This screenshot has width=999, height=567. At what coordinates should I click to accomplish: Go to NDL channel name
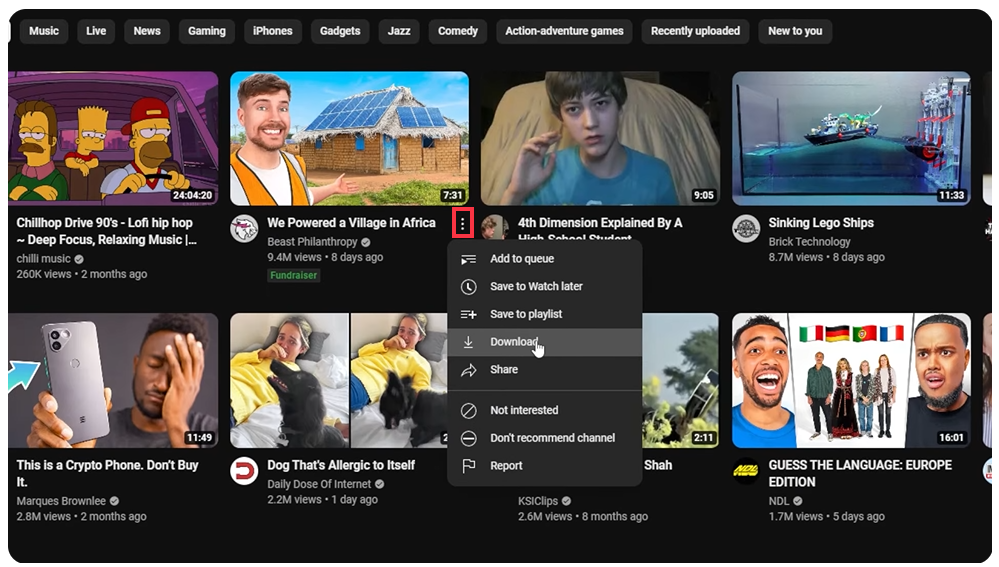click(779, 501)
